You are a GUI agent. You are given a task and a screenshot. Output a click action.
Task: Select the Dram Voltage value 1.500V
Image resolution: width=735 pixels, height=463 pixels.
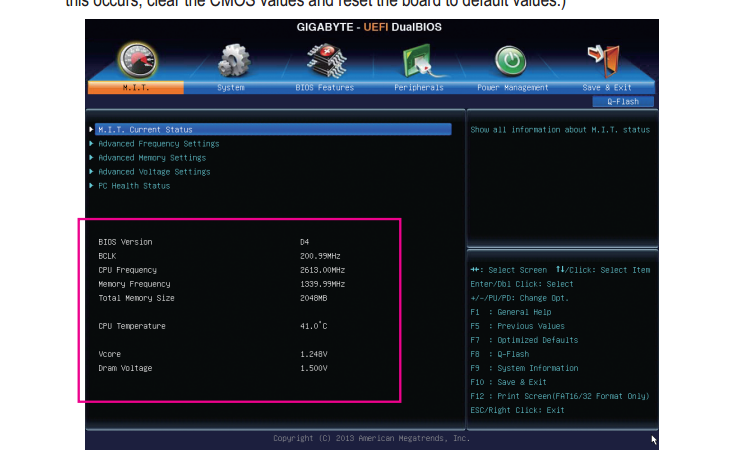point(314,368)
